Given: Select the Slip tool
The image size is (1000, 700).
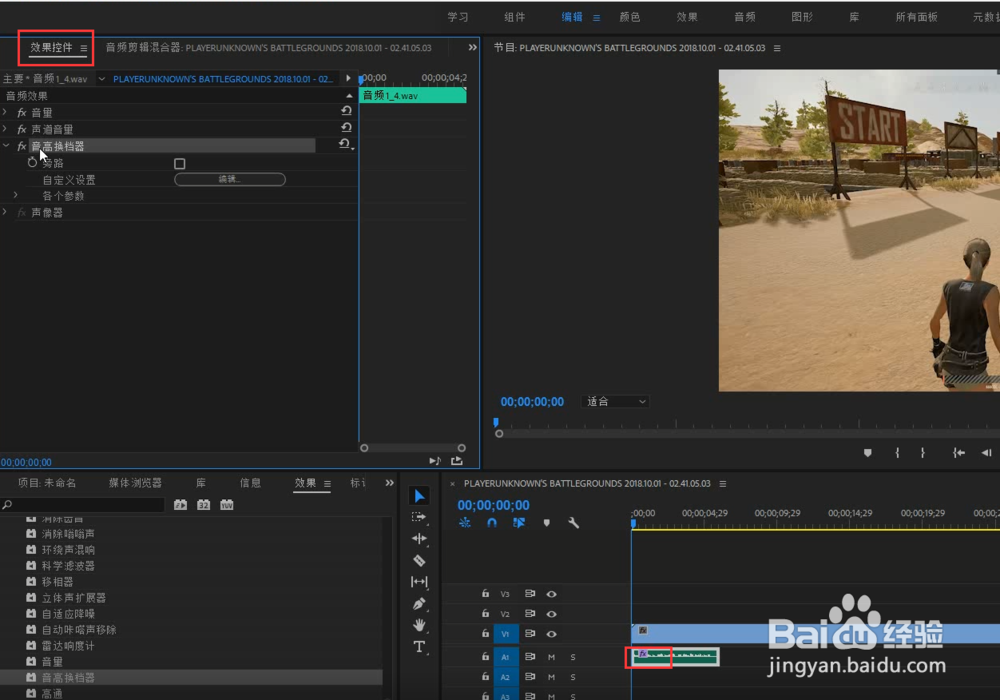Looking at the screenshot, I should coord(419,581).
